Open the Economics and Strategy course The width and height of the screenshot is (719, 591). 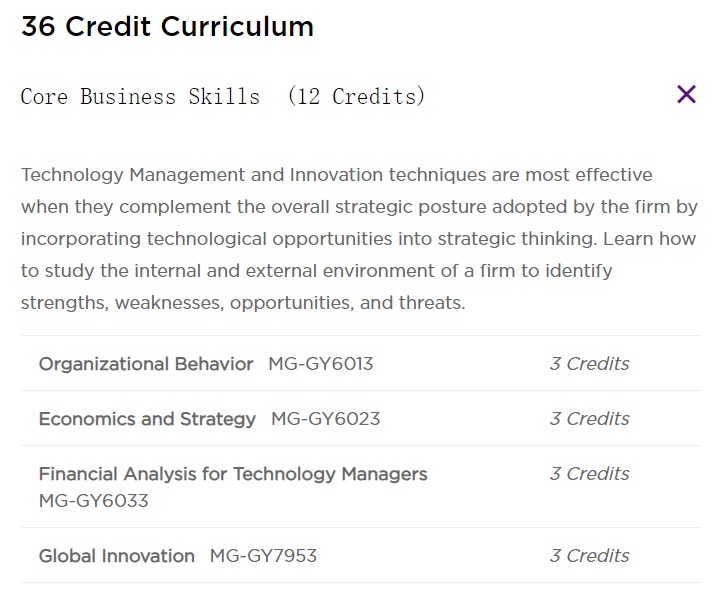coord(147,419)
